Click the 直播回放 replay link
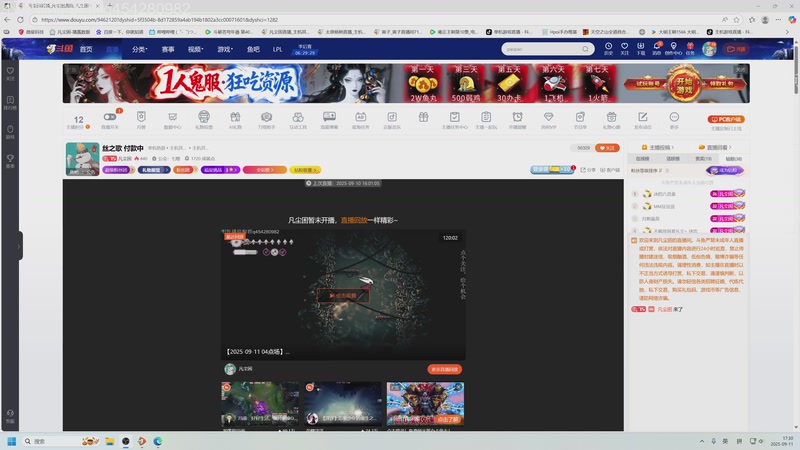 point(354,220)
